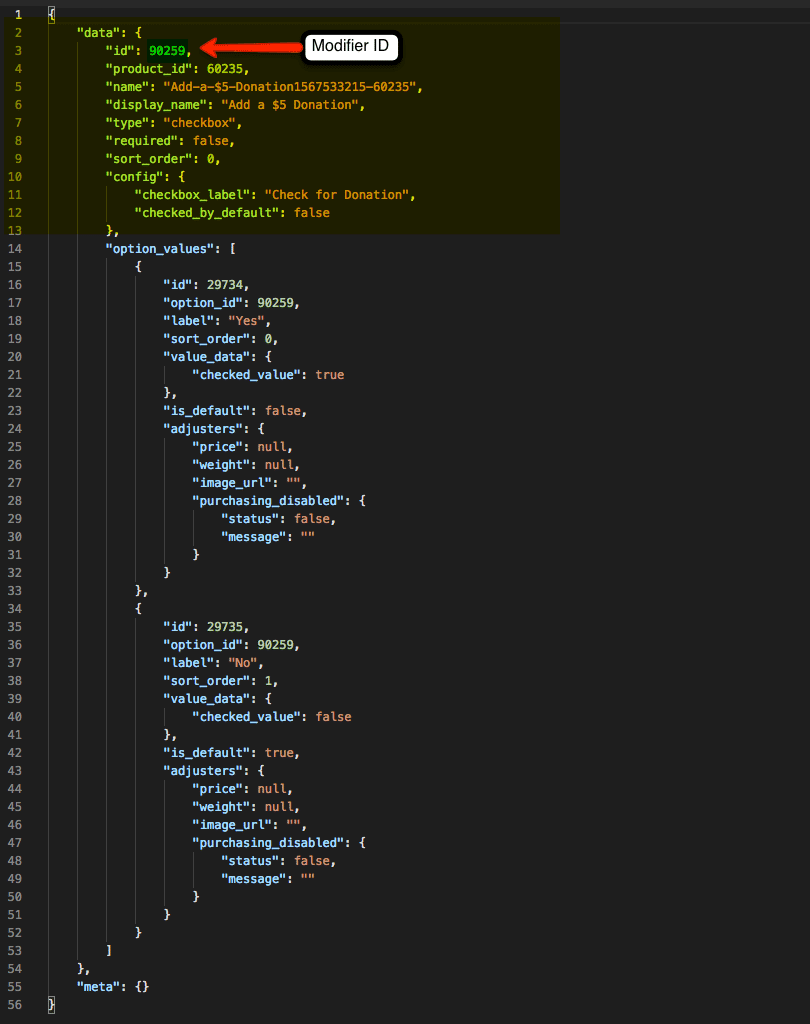Select the option value id 29735
Image resolution: width=810 pixels, height=1024 pixels.
tap(225, 627)
